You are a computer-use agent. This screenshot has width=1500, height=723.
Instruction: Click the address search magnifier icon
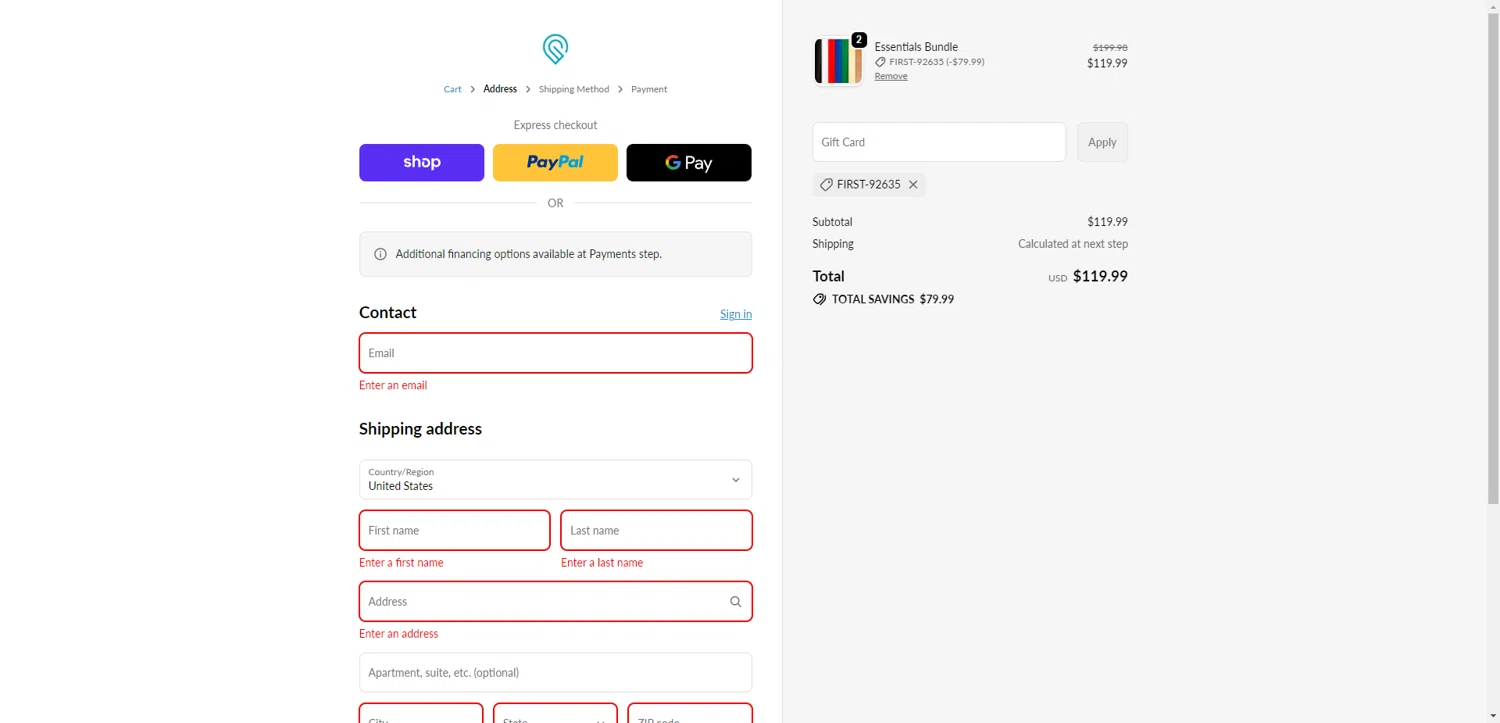pos(735,602)
